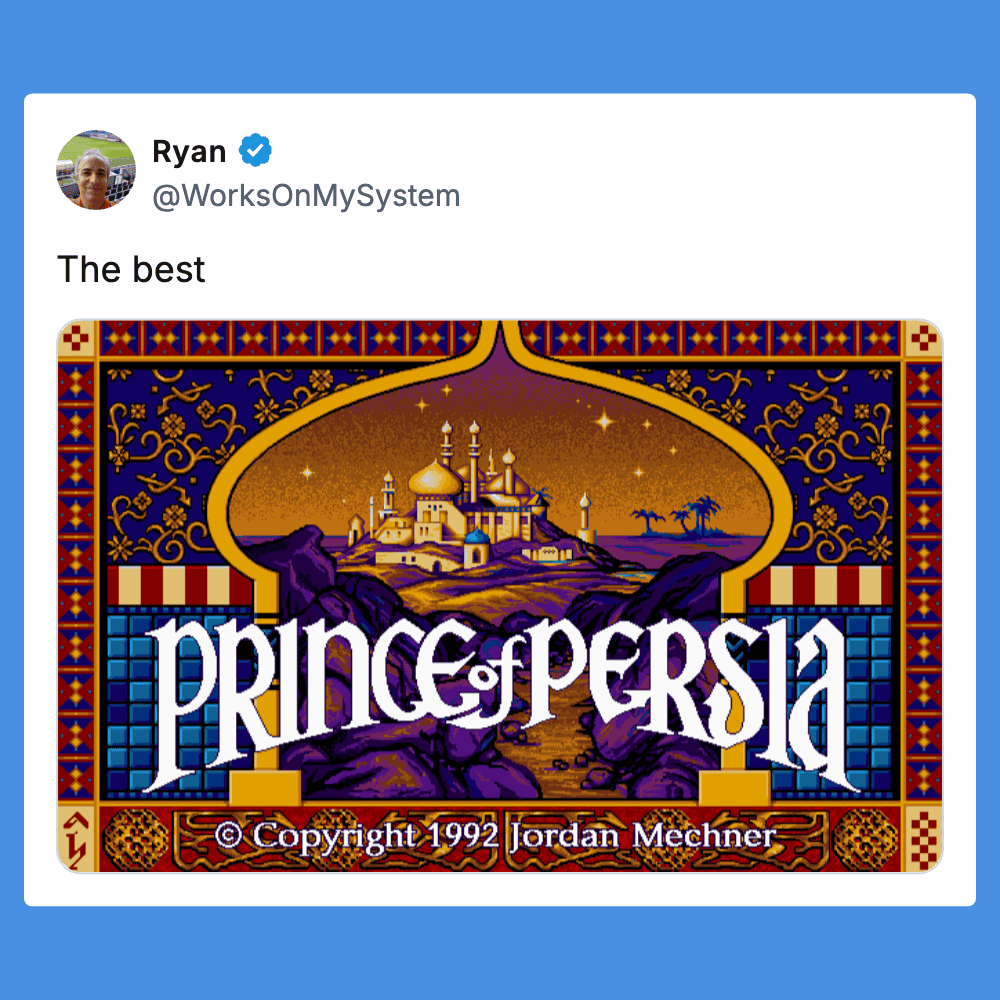Click the palm trees silhouette on the horizon
The width and height of the screenshot is (1000, 1000).
pyautogui.click(x=677, y=515)
